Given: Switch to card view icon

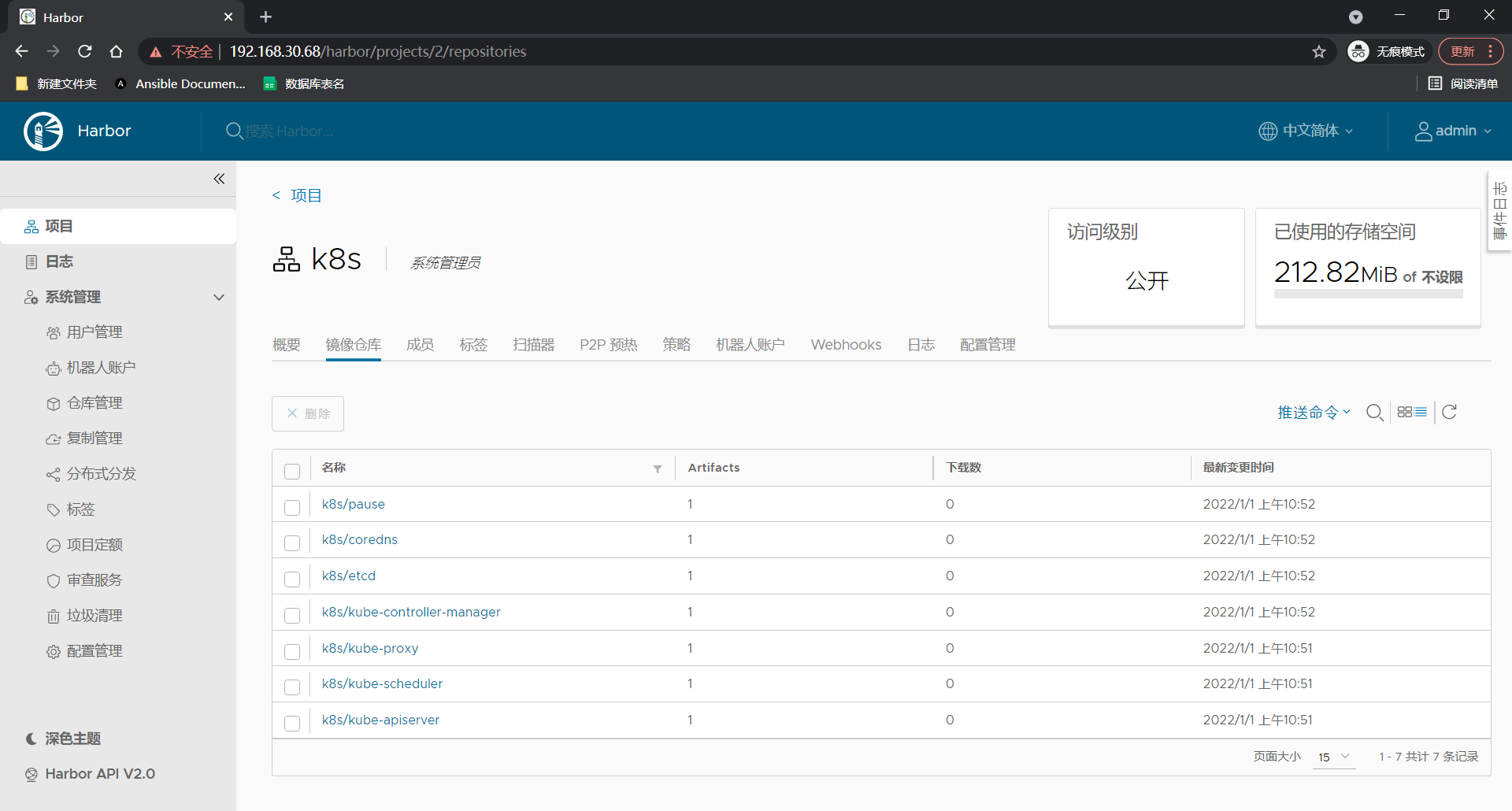Looking at the screenshot, I should tap(1405, 412).
